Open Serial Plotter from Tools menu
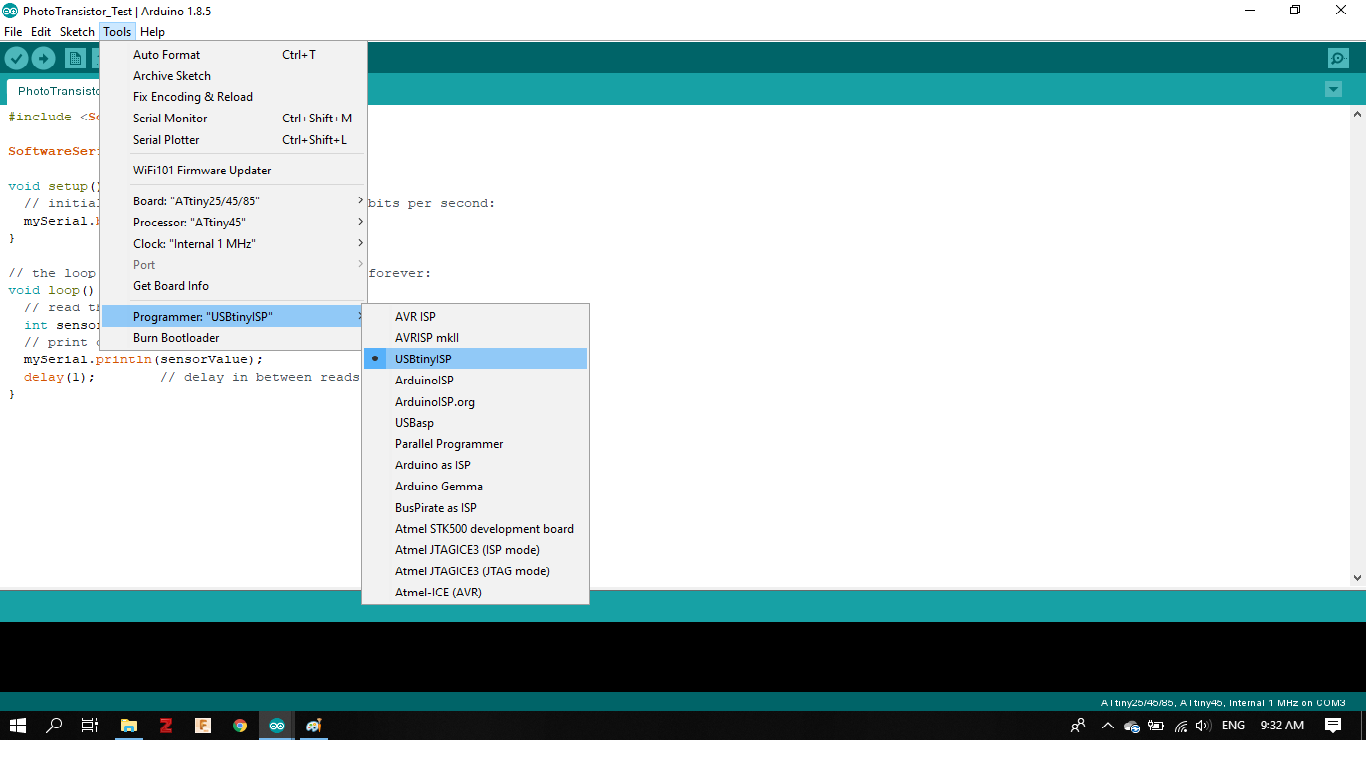The width and height of the screenshot is (1366, 768). pyautogui.click(x=234, y=140)
